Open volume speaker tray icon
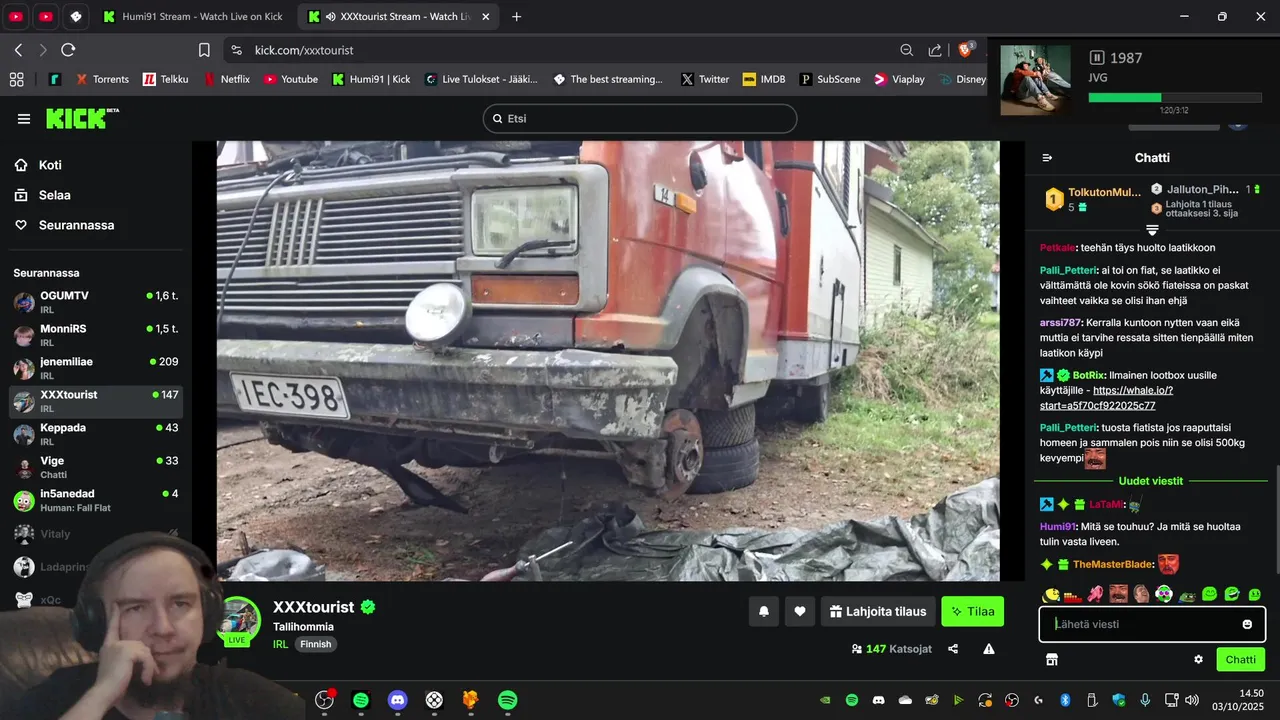Image resolution: width=1280 pixels, height=720 pixels. [1192, 700]
